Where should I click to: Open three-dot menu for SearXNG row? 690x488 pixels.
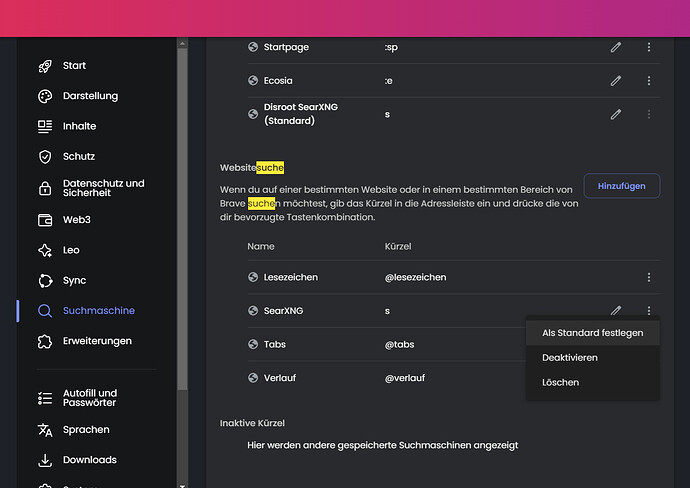pyautogui.click(x=649, y=311)
